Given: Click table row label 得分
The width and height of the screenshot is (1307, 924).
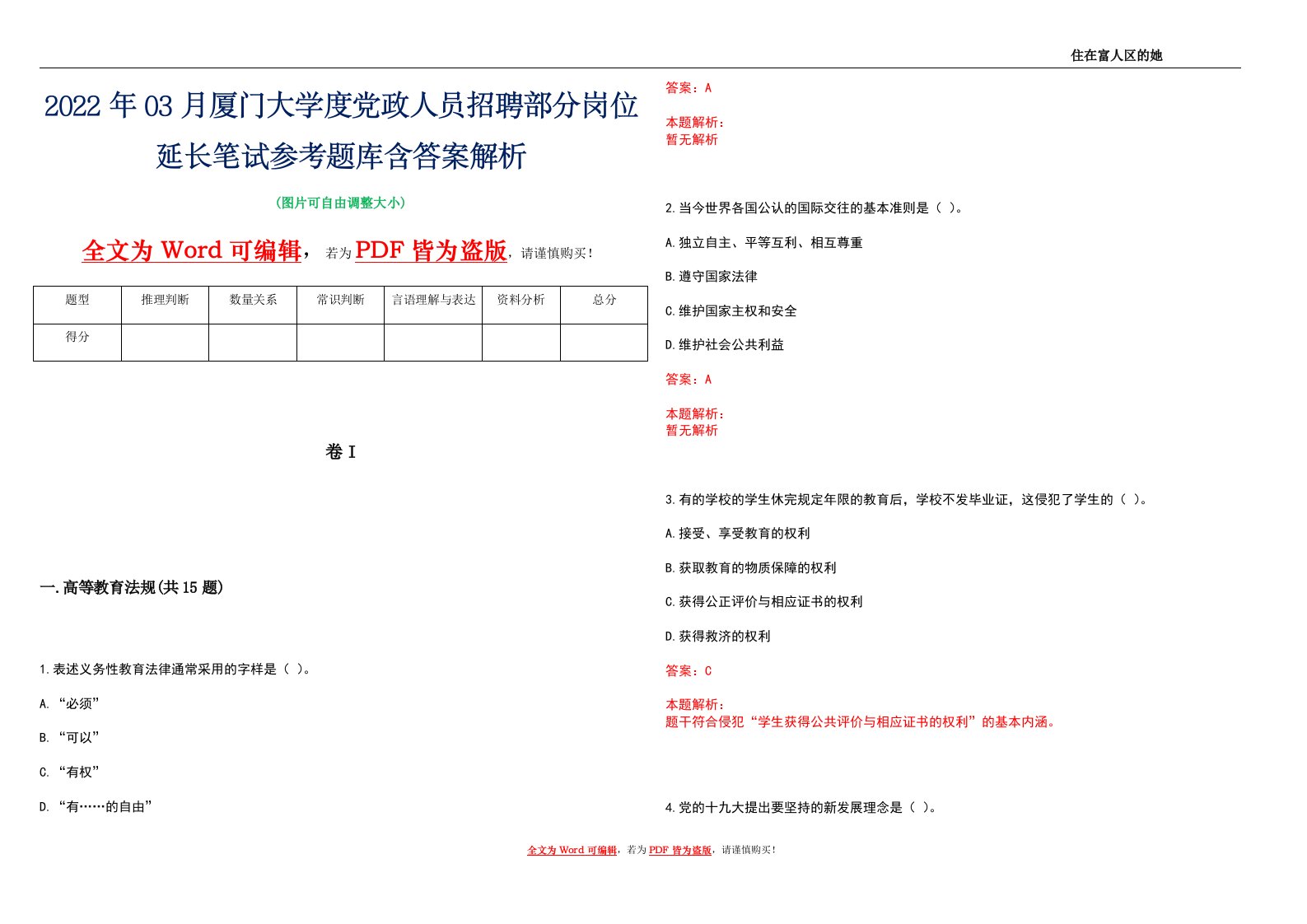Looking at the screenshot, I should click(77, 337).
